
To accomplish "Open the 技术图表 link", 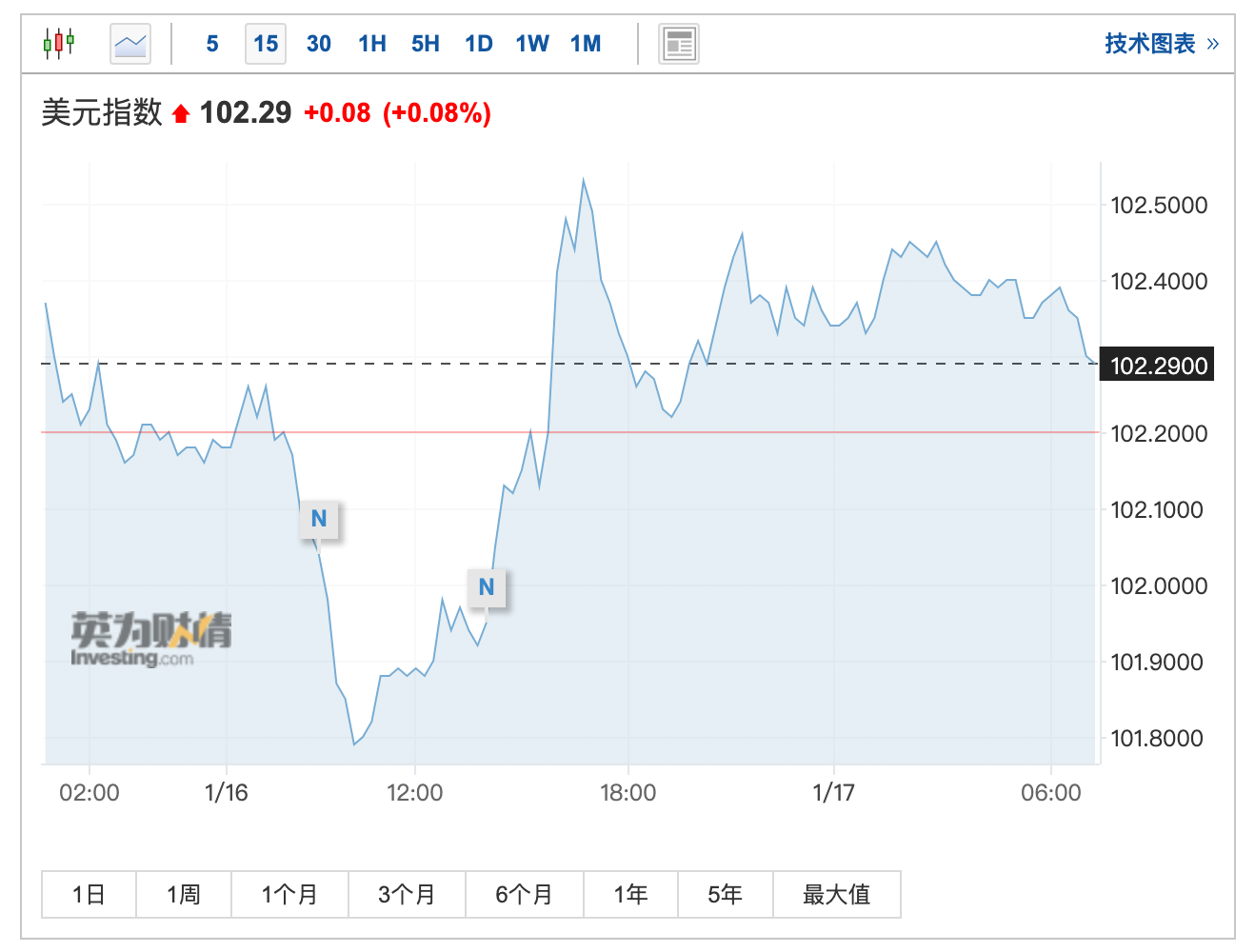I will 1161,44.
